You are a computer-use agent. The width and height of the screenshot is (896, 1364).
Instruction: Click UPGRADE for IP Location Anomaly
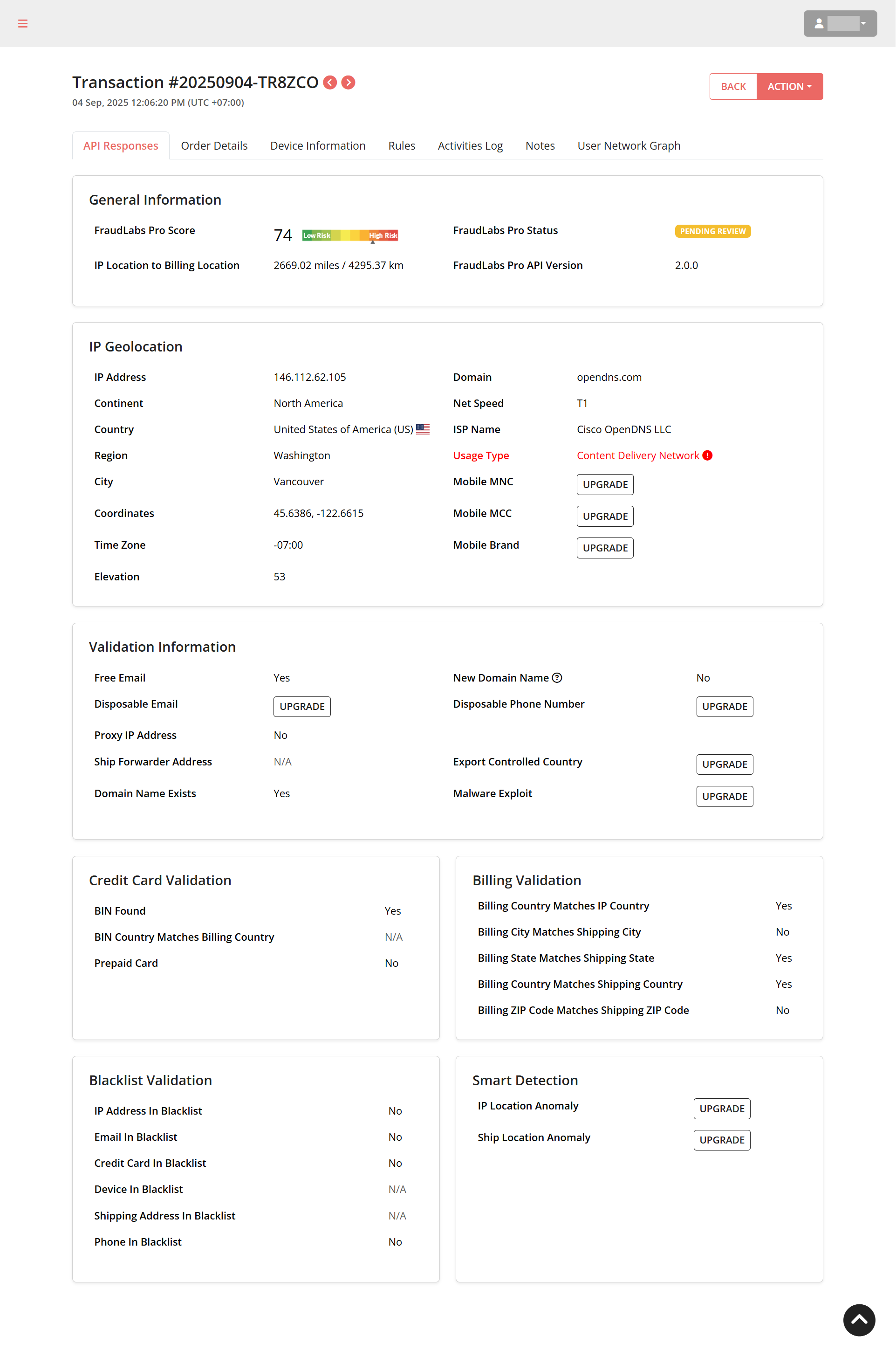[722, 1109]
